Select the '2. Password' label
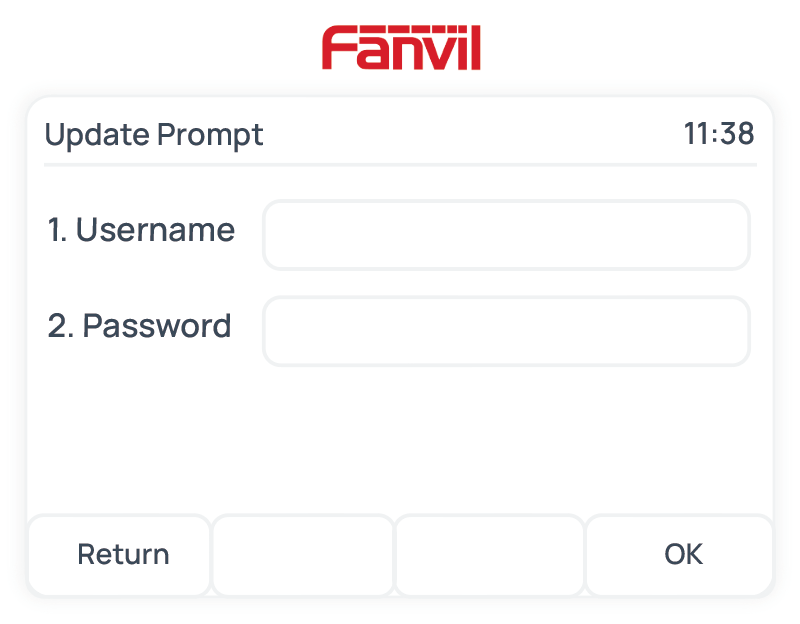The width and height of the screenshot is (800, 624). point(138,326)
